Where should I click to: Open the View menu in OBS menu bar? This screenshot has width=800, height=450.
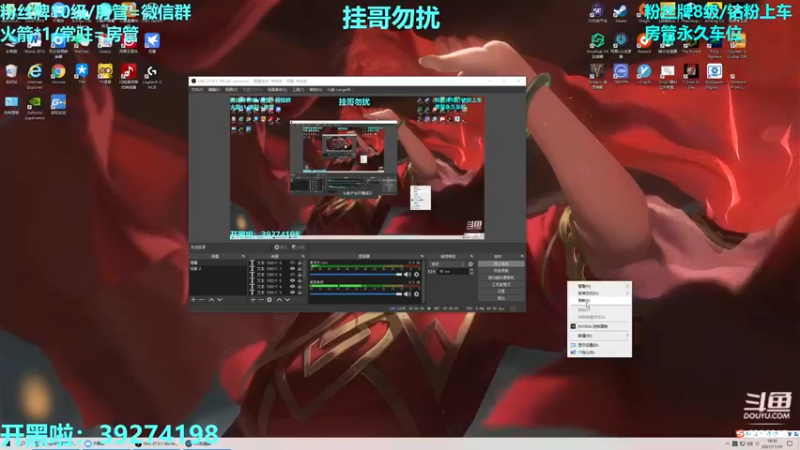point(231,89)
